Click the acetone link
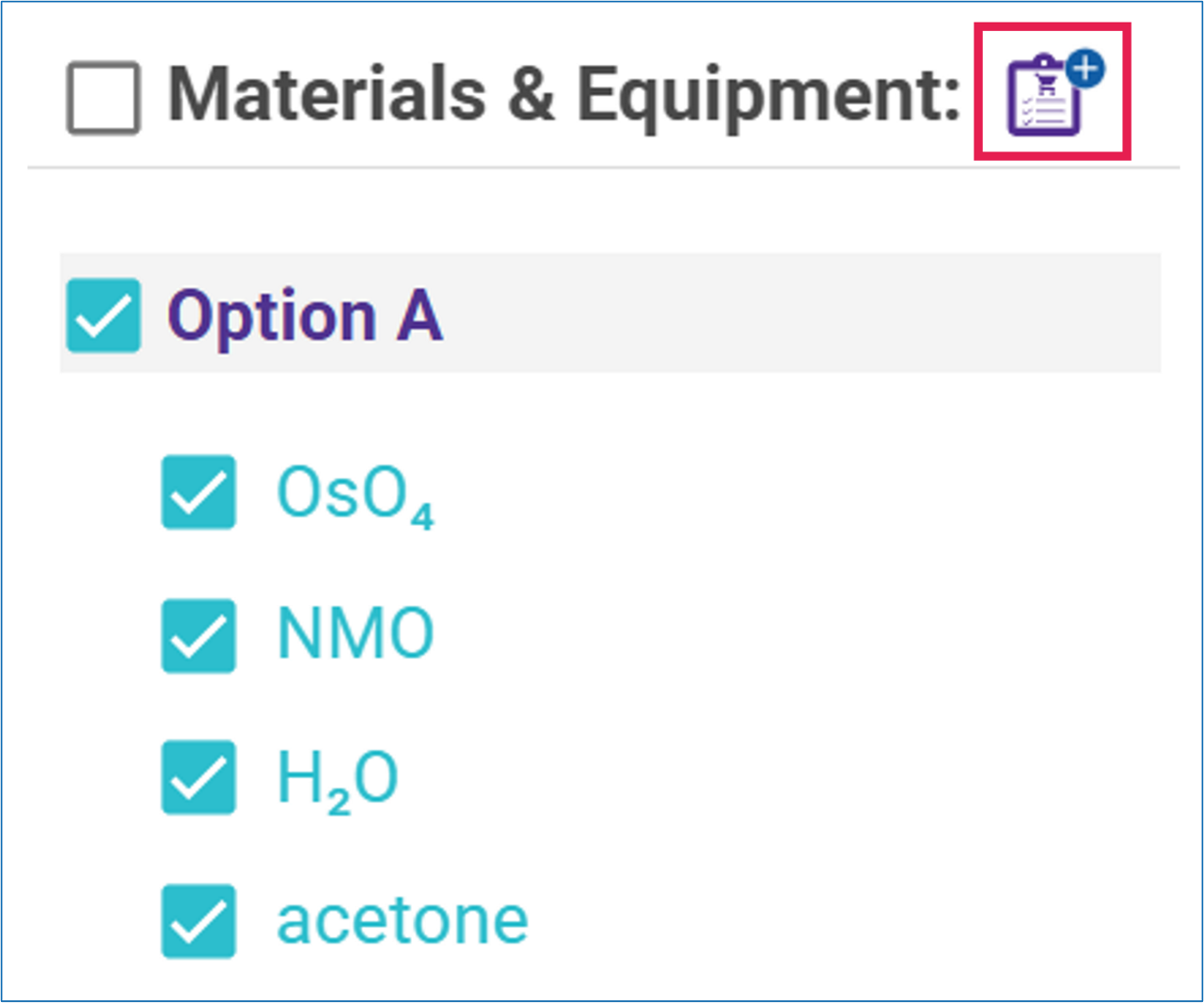1204x1003 pixels. pyautogui.click(x=402, y=920)
